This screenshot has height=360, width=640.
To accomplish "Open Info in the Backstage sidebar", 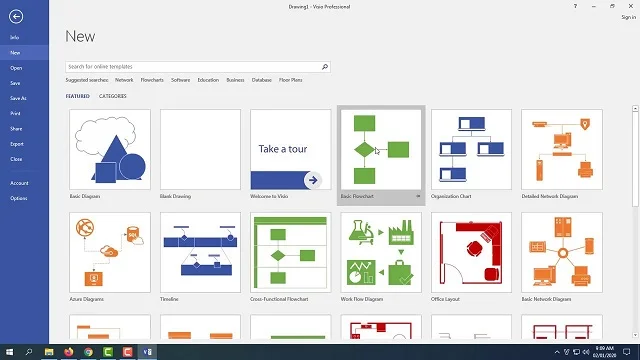I will point(24,37).
